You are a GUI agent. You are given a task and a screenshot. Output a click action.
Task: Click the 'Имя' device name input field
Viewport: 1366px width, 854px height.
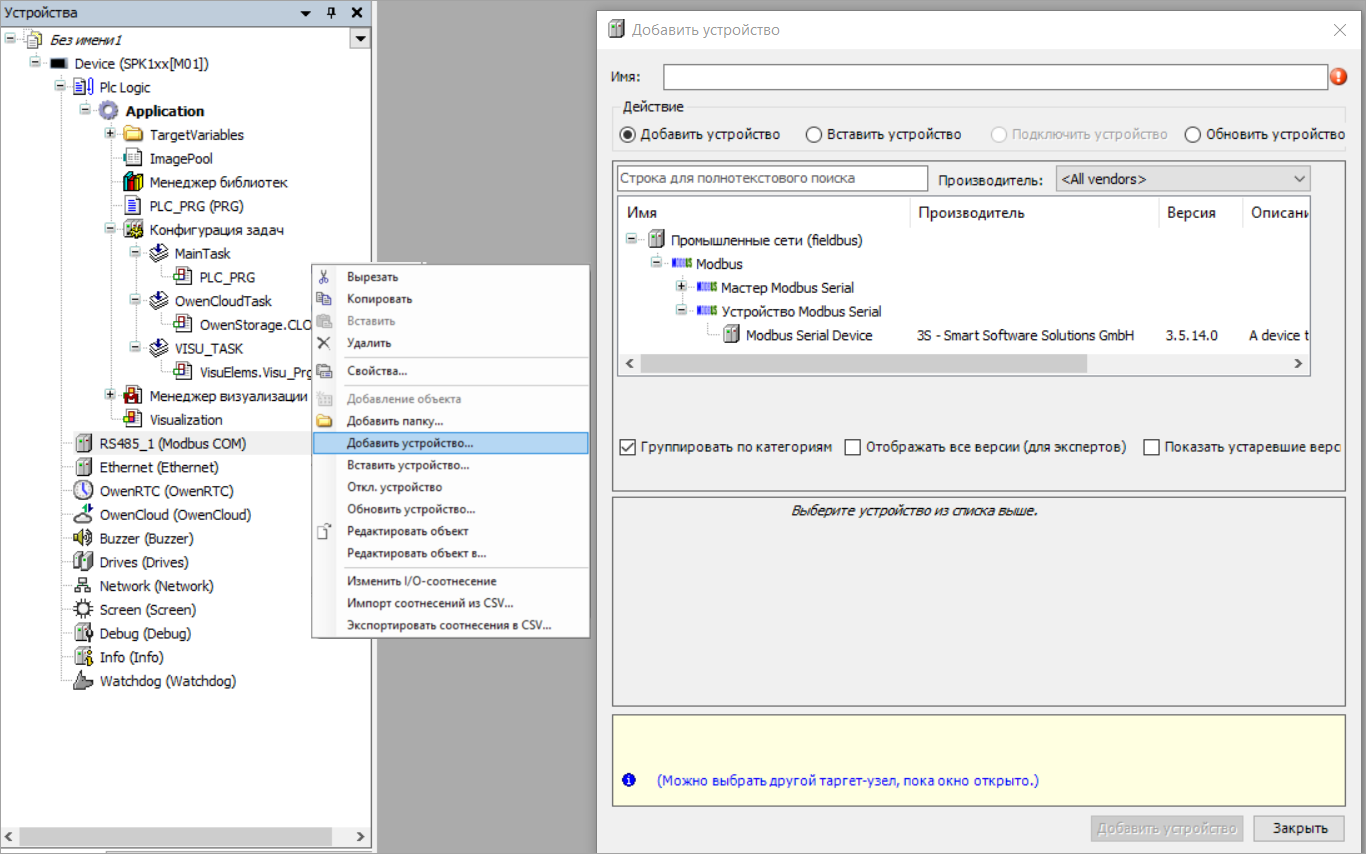[994, 78]
